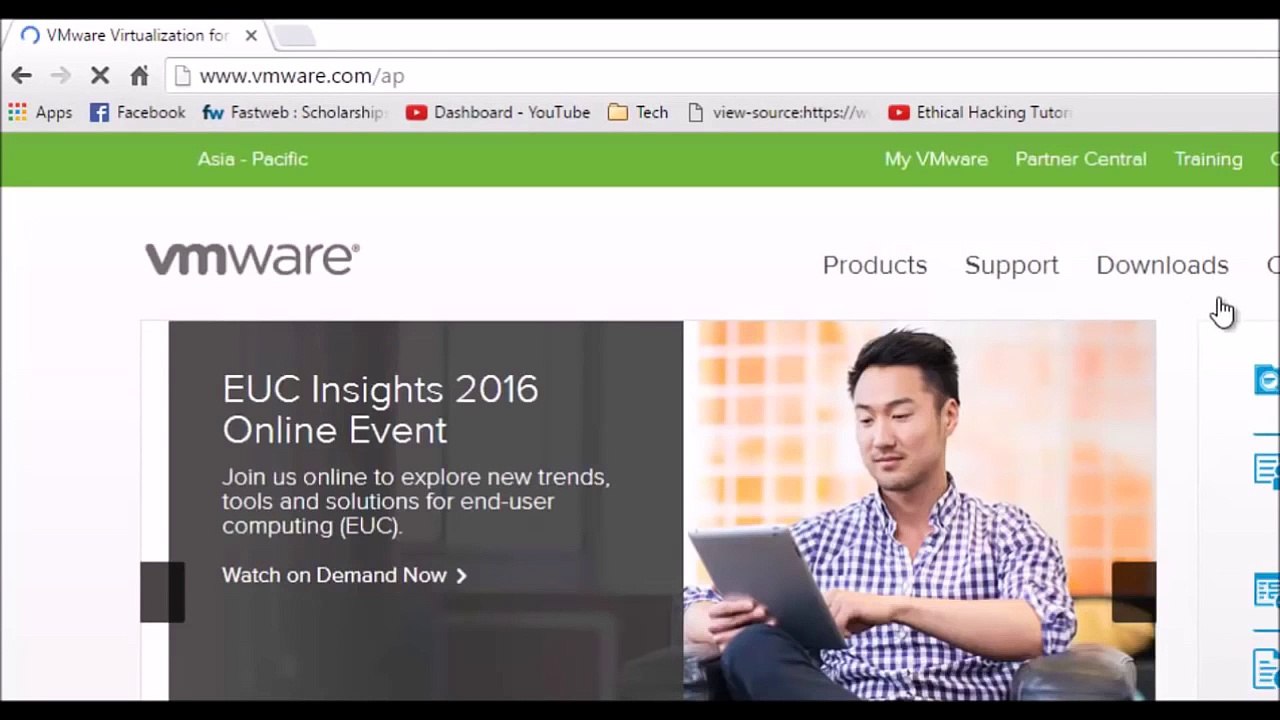Screen dimensions: 1280x720
Task: Open Dashboard - YouTube bookmark
Action: (x=498, y=113)
